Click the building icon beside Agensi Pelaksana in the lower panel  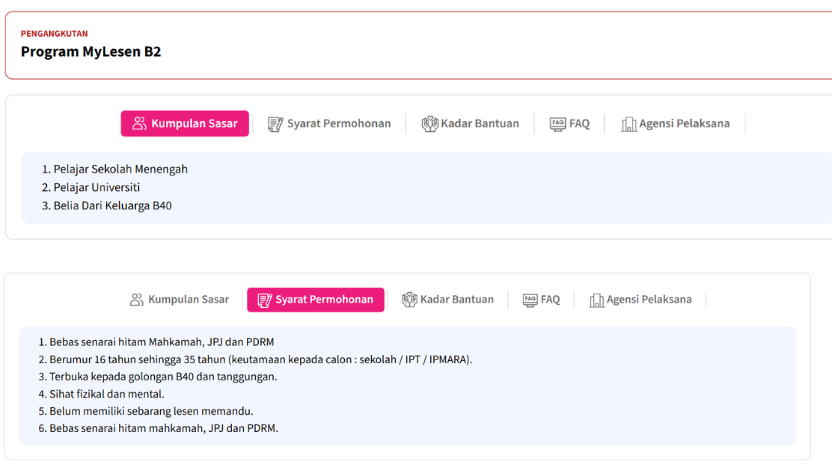tap(596, 300)
